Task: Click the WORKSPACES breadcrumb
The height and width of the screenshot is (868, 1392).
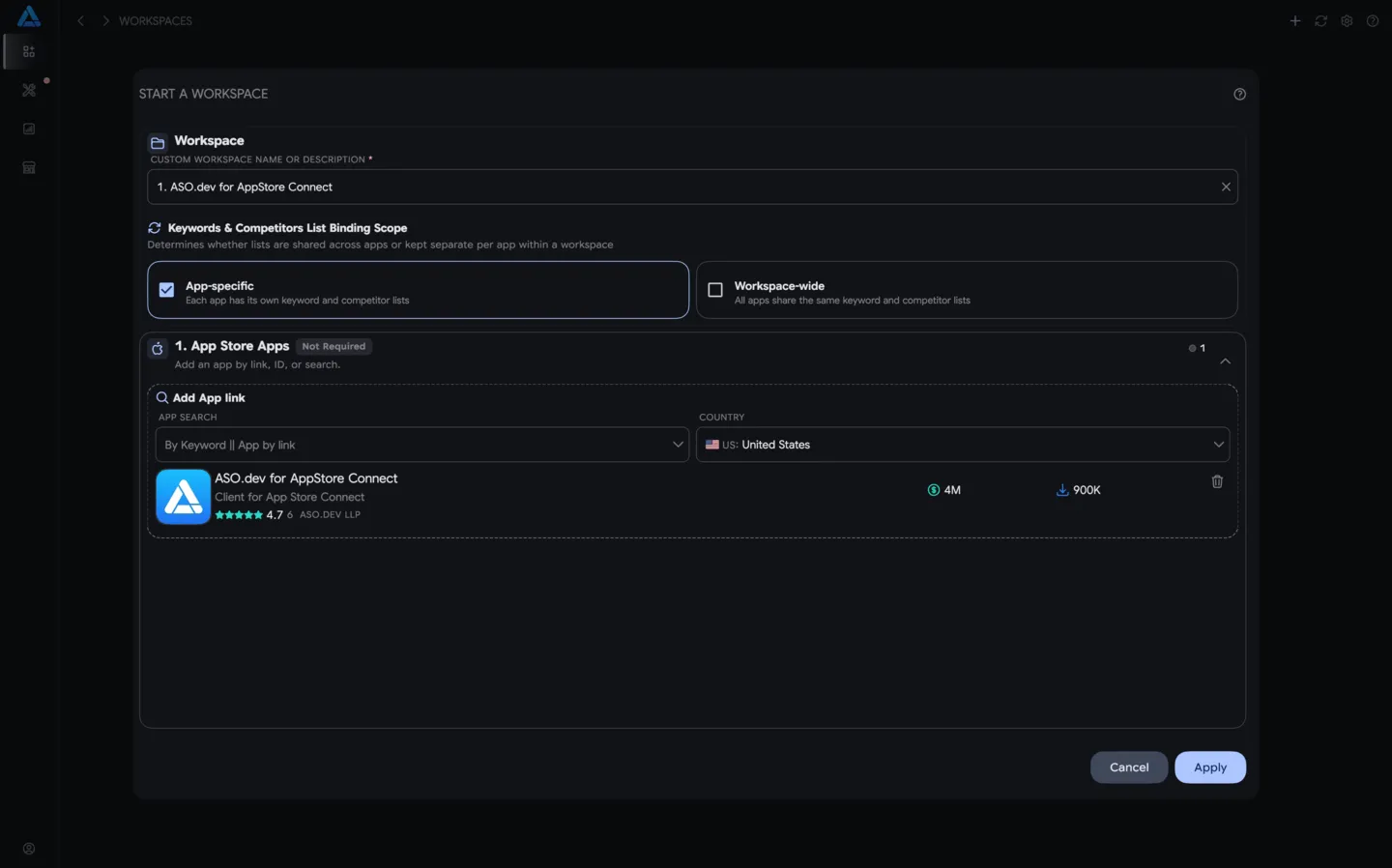Action: tap(156, 21)
